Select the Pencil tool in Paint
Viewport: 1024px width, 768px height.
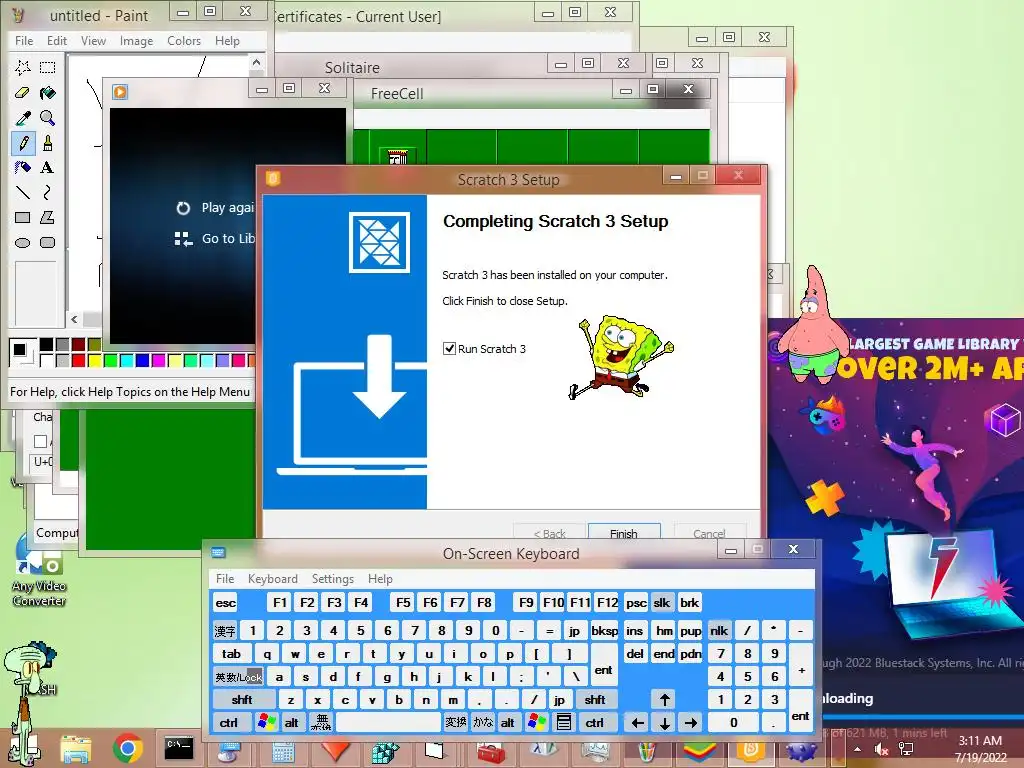(23, 143)
